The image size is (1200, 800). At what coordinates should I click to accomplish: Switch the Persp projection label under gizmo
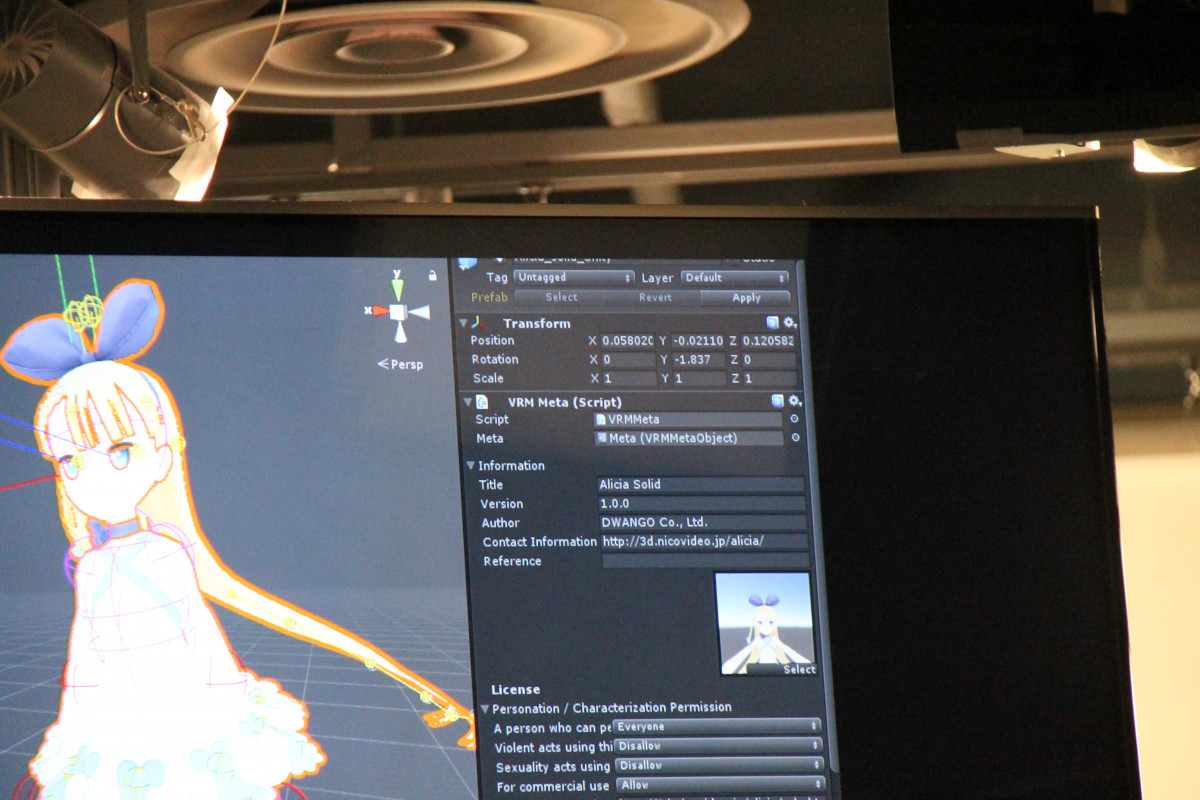click(401, 364)
